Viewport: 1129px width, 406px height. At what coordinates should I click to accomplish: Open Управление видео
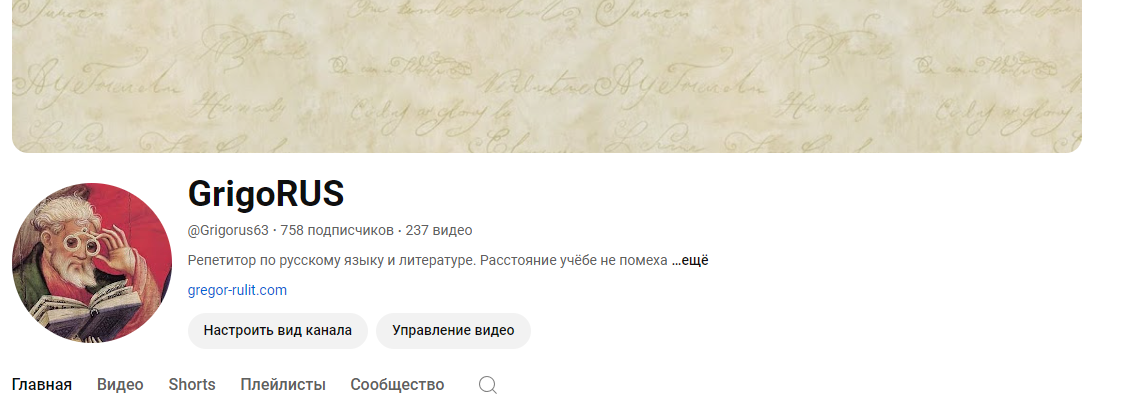(453, 330)
